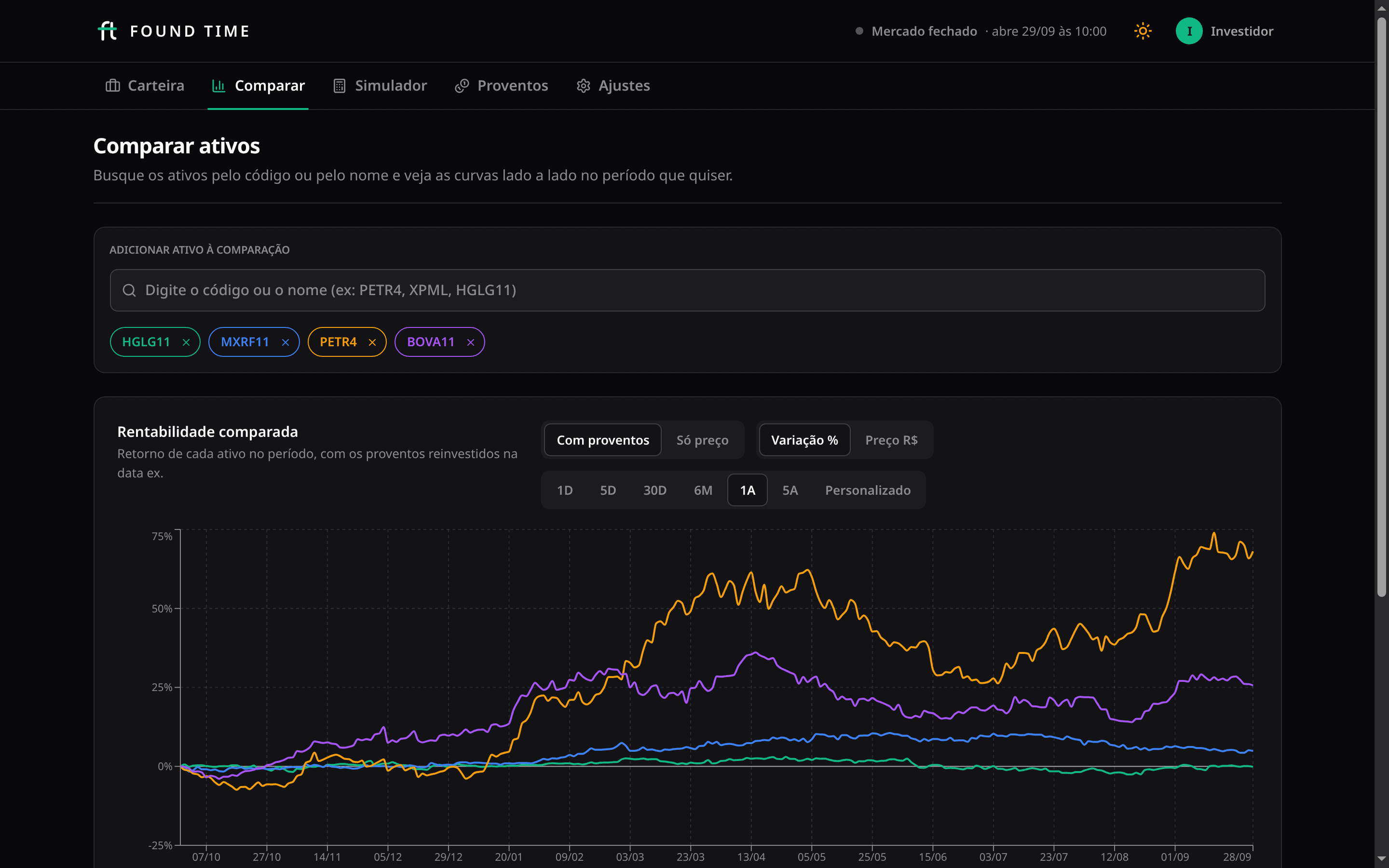Remove BOVA11 from comparison
Screen dimensions: 1389x868
coord(471,342)
